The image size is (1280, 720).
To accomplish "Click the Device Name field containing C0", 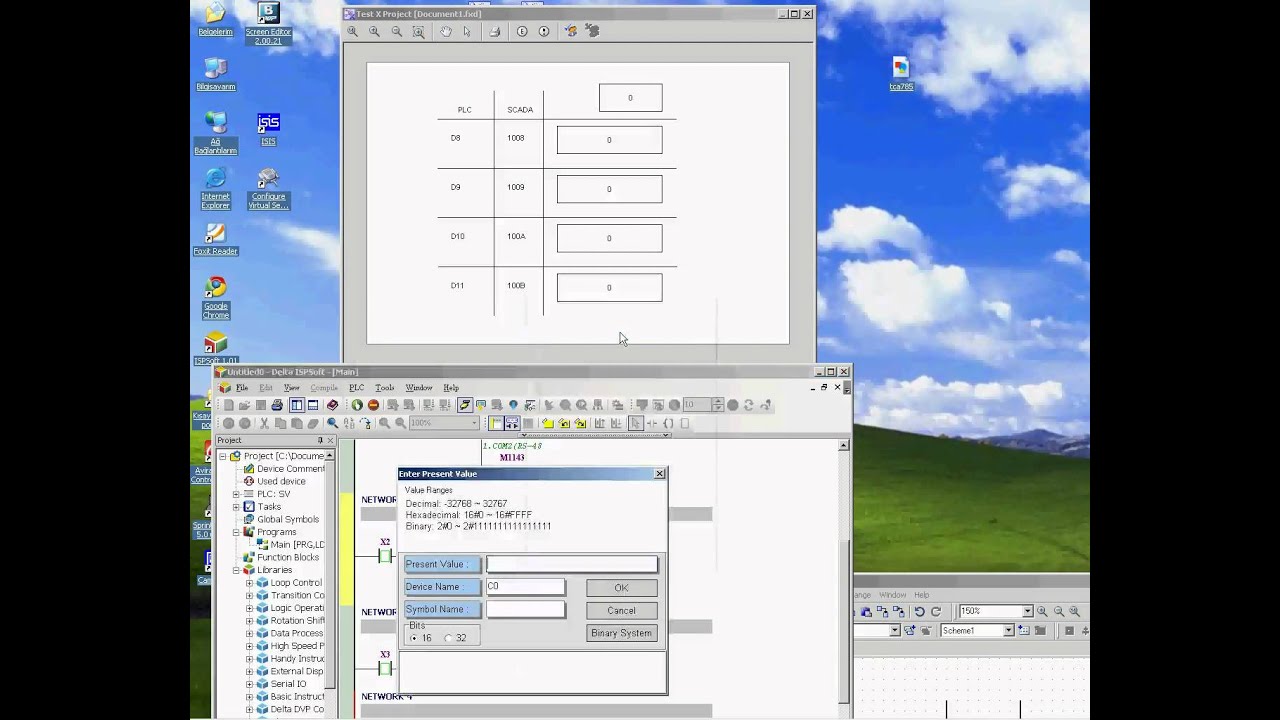I will coord(525,587).
